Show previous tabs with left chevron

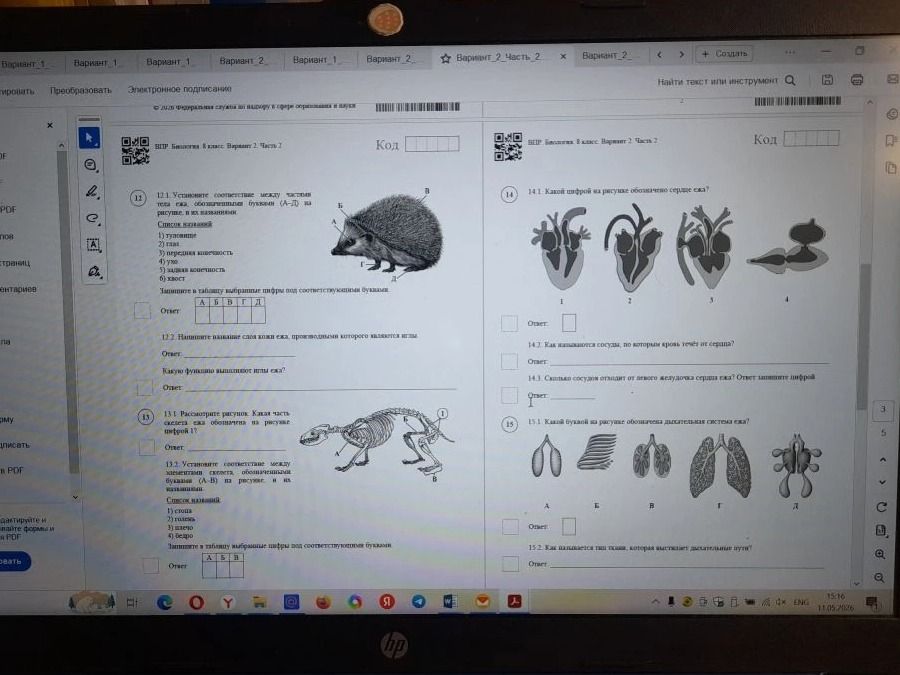[660, 55]
